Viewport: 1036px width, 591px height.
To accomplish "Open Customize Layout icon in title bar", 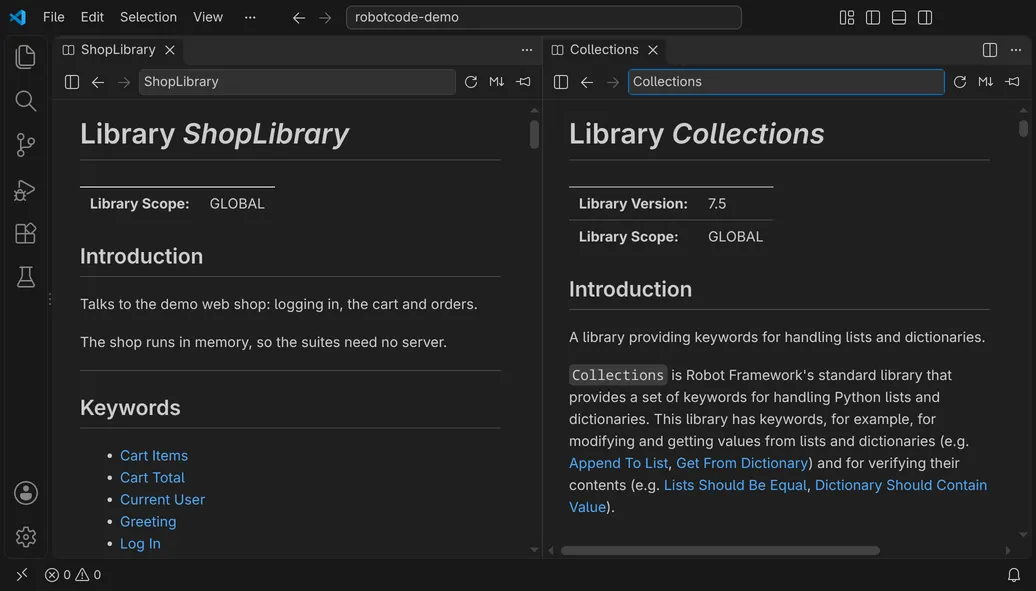I will click(846, 17).
